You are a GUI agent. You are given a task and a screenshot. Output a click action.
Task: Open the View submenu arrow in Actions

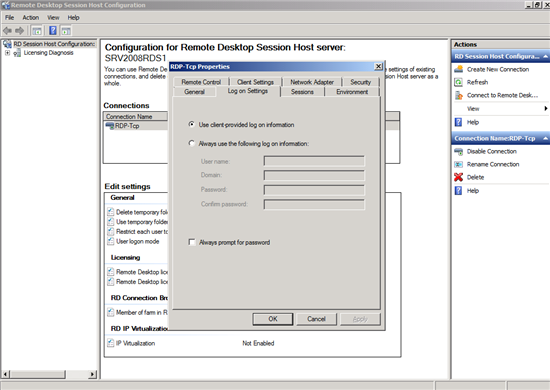tap(545, 108)
